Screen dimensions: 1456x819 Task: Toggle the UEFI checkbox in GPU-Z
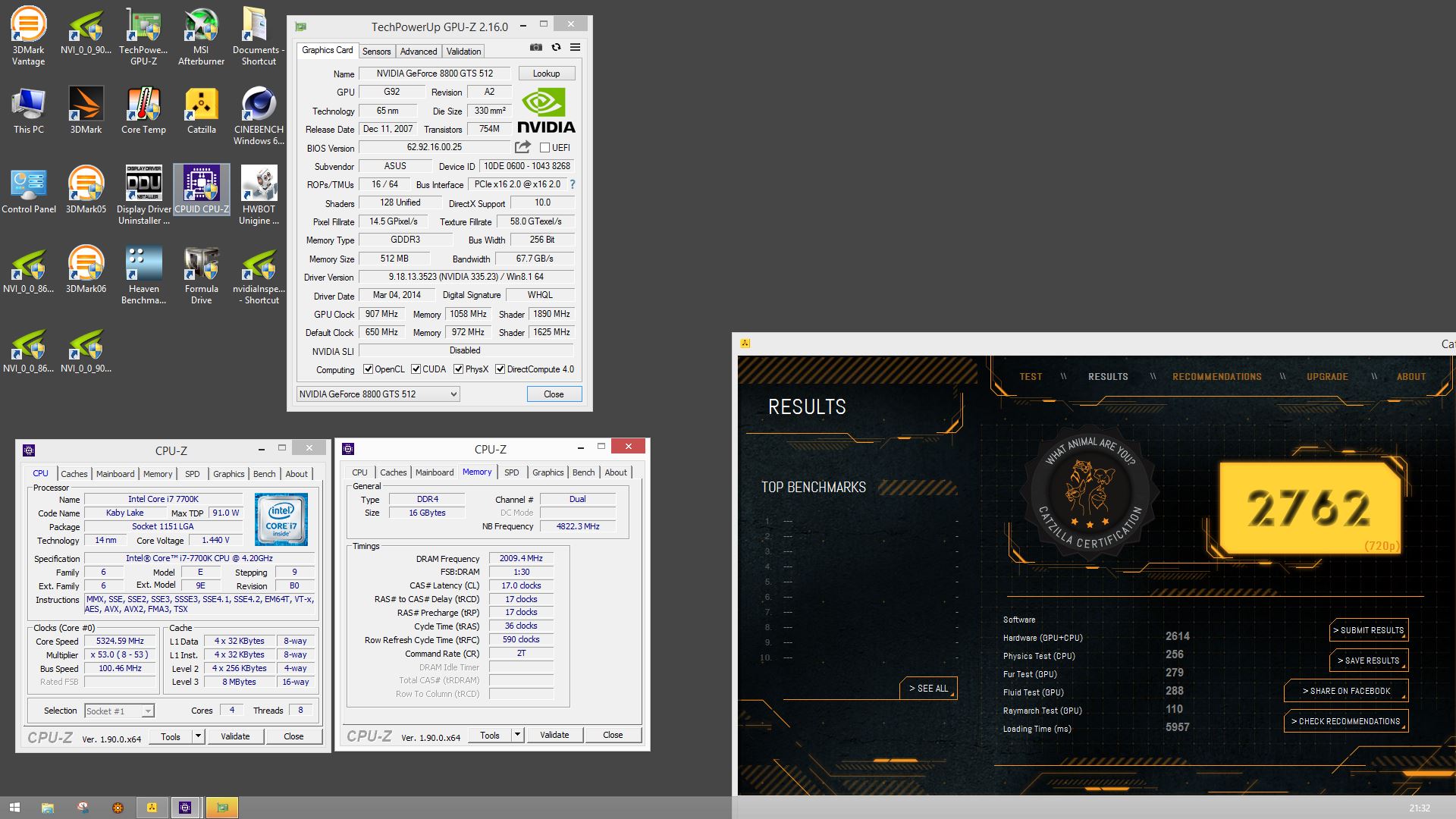click(x=544, y=148)
